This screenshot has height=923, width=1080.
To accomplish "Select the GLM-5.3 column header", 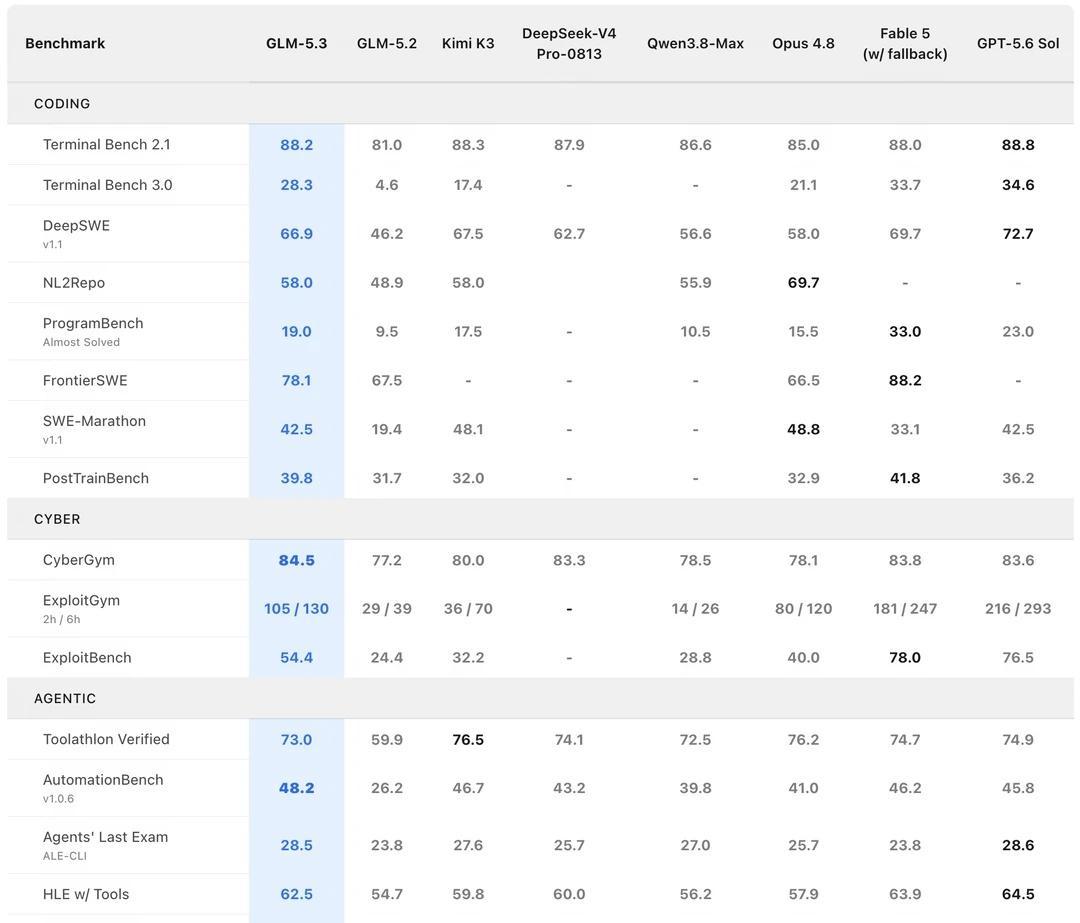I will (296, 43).
